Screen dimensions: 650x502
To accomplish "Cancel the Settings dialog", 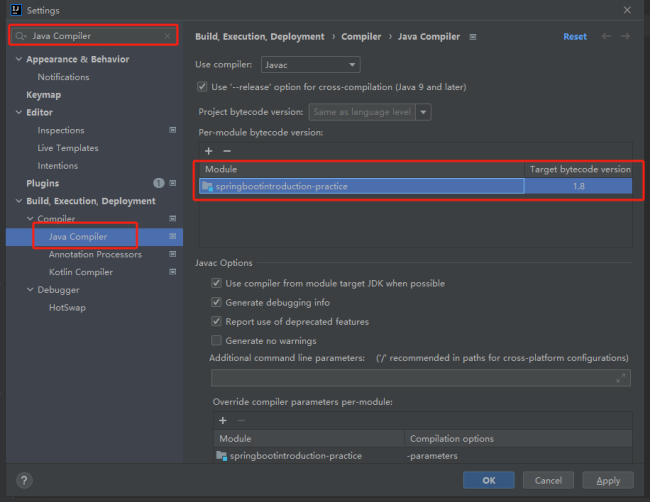I will tap(548, 480).
